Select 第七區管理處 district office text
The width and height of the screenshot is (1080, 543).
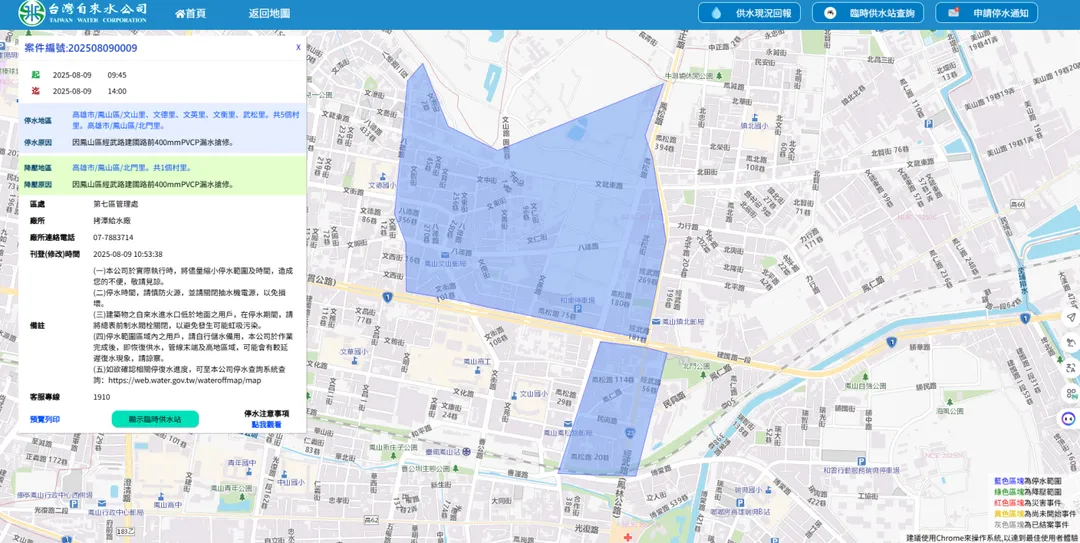pos(114,204)
